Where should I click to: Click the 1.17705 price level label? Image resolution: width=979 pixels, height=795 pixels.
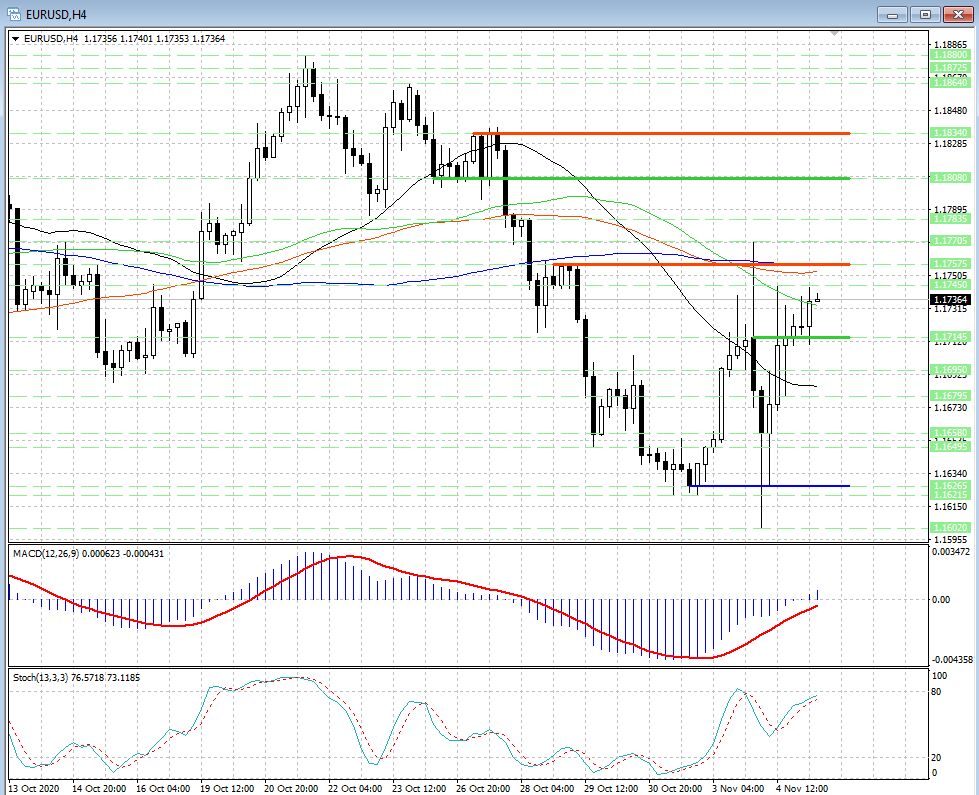click(950, 241)
